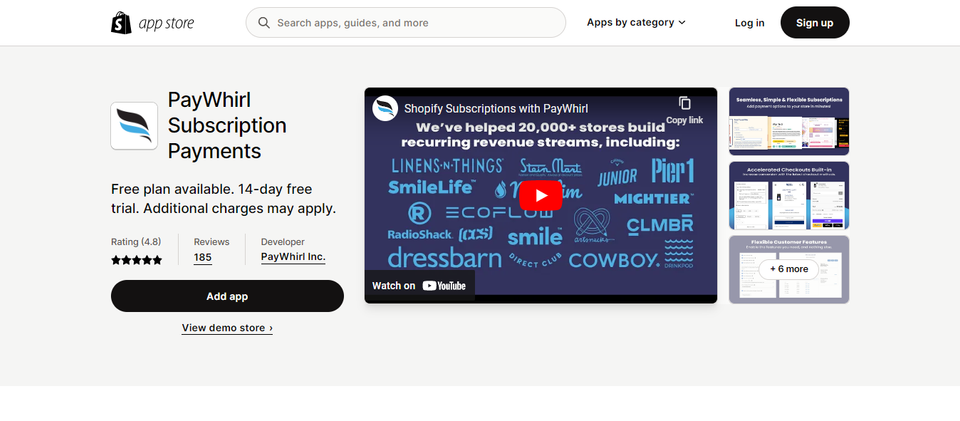This screenshot has height=421, width=960.
Task: Open the Shopify app store logo
Action: pyautogui.click(x=152, y=23)
